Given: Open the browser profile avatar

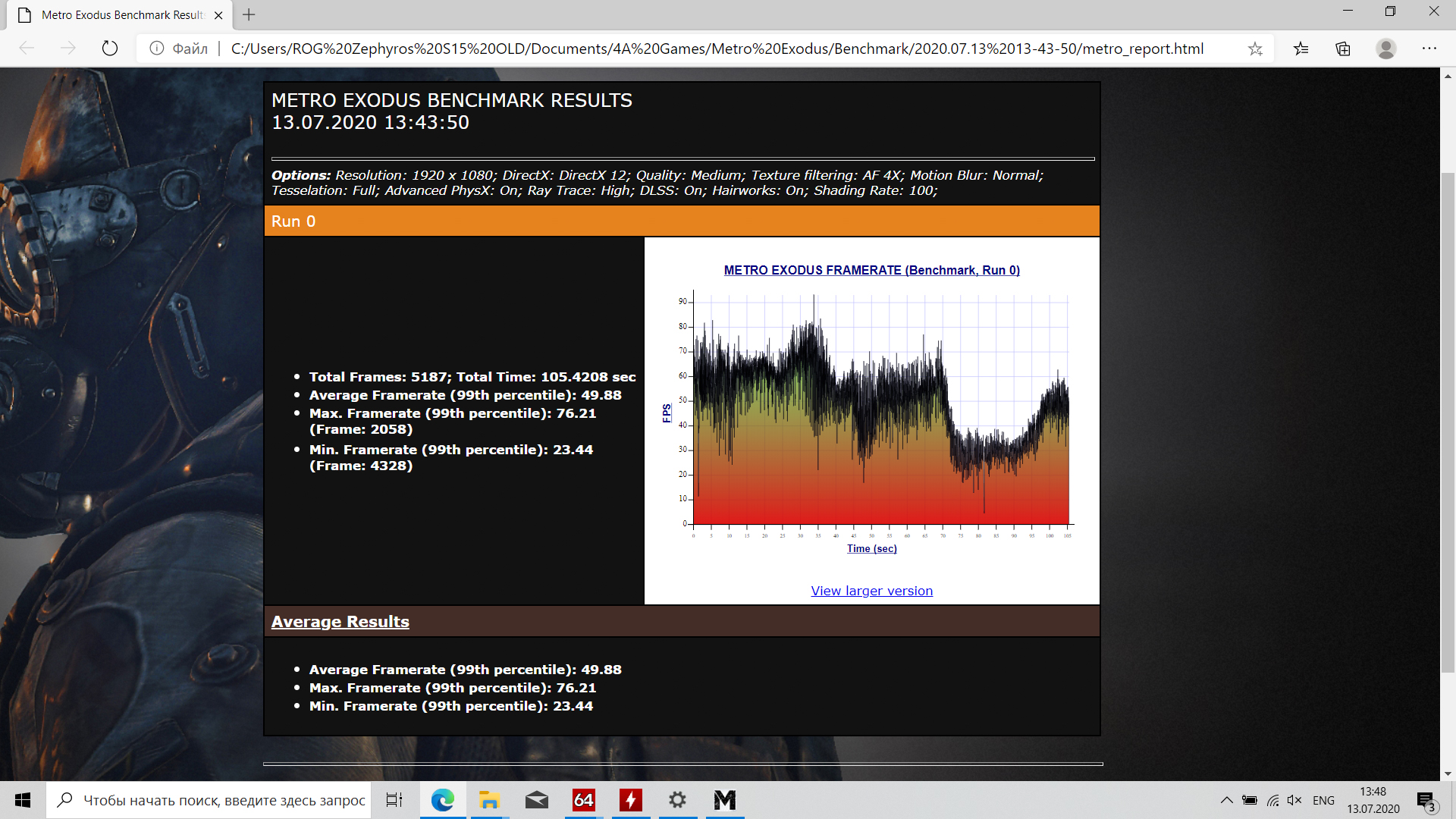Looking at the screenshot, I should [x=1386, y=49].
